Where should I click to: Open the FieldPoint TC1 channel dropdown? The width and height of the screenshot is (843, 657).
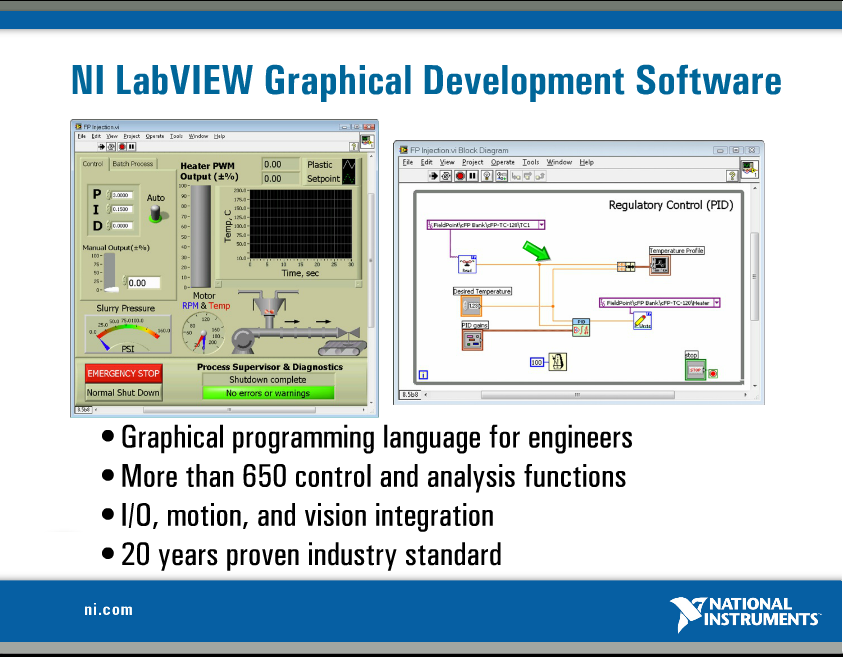[x=542, y=225]
